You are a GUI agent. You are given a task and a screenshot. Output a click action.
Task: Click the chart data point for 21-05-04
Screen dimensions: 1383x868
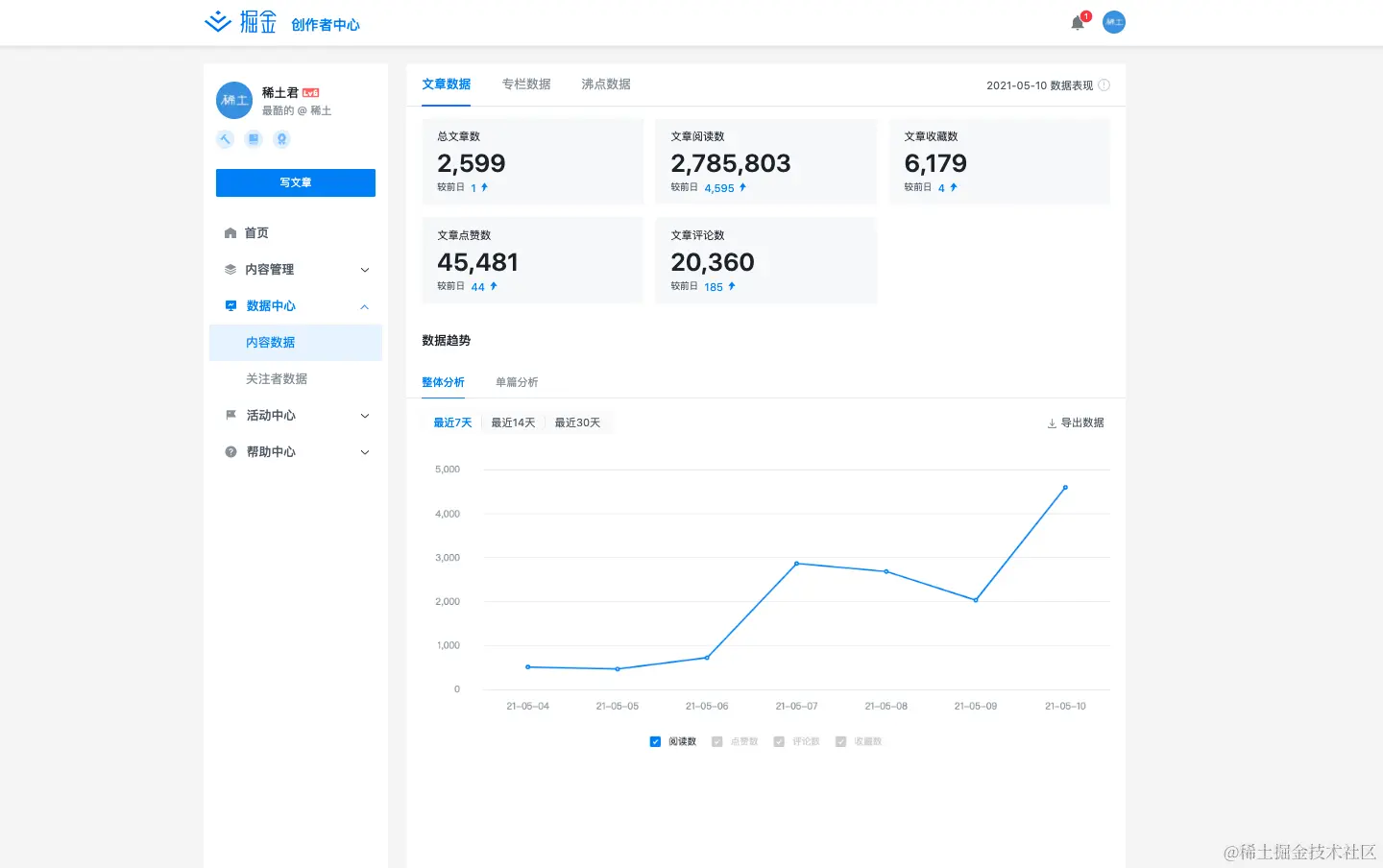(528, 667)
